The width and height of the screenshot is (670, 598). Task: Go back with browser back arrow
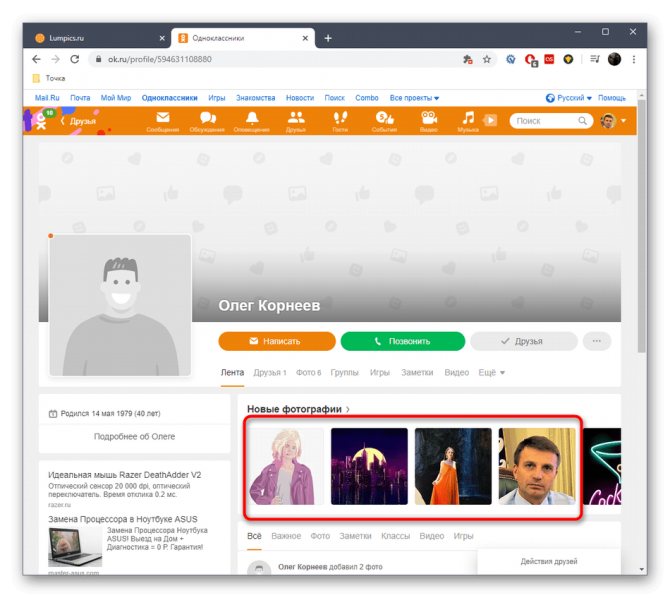point(36,59)
